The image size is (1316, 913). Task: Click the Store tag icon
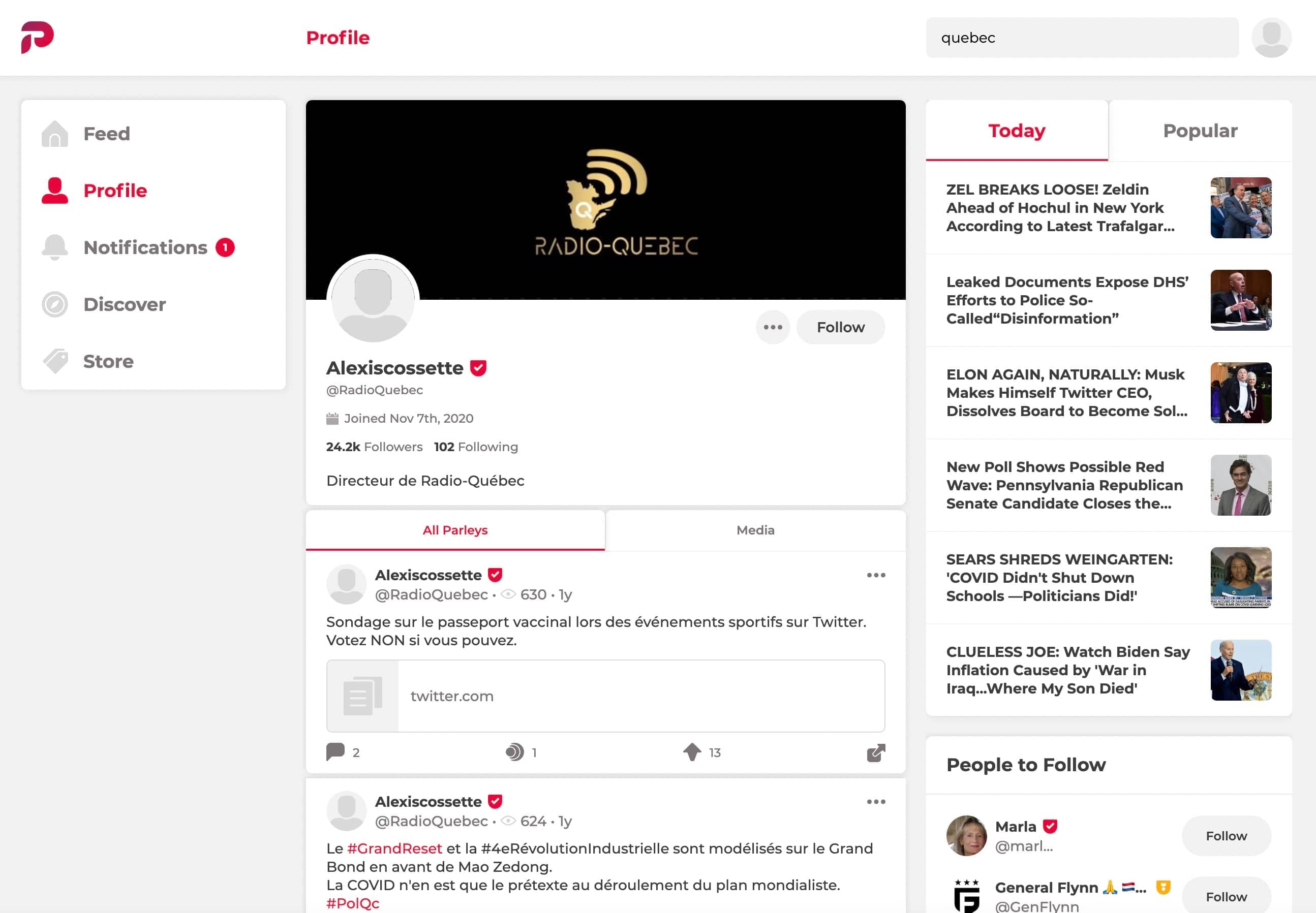click(55, 361)
